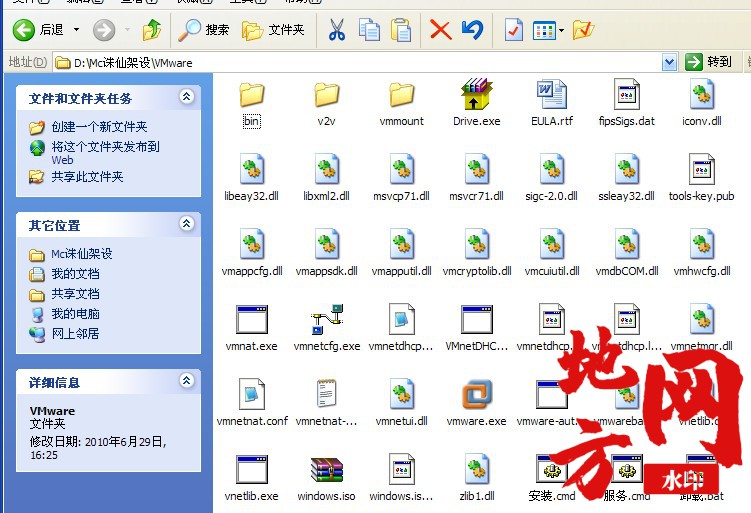Click the Forward arrow button
751x513 pixels.
(x=104, y=30)
